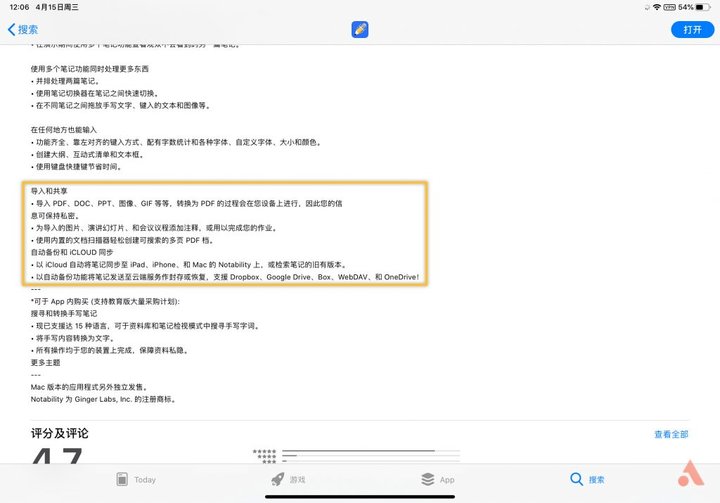Go back to 搜索 results

23,30
